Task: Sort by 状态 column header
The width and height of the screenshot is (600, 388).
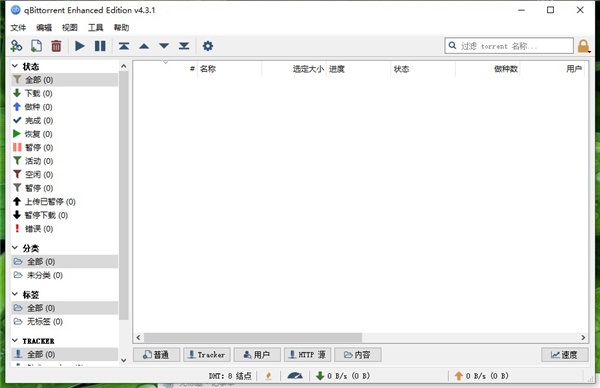Action: tap(423, 69)
